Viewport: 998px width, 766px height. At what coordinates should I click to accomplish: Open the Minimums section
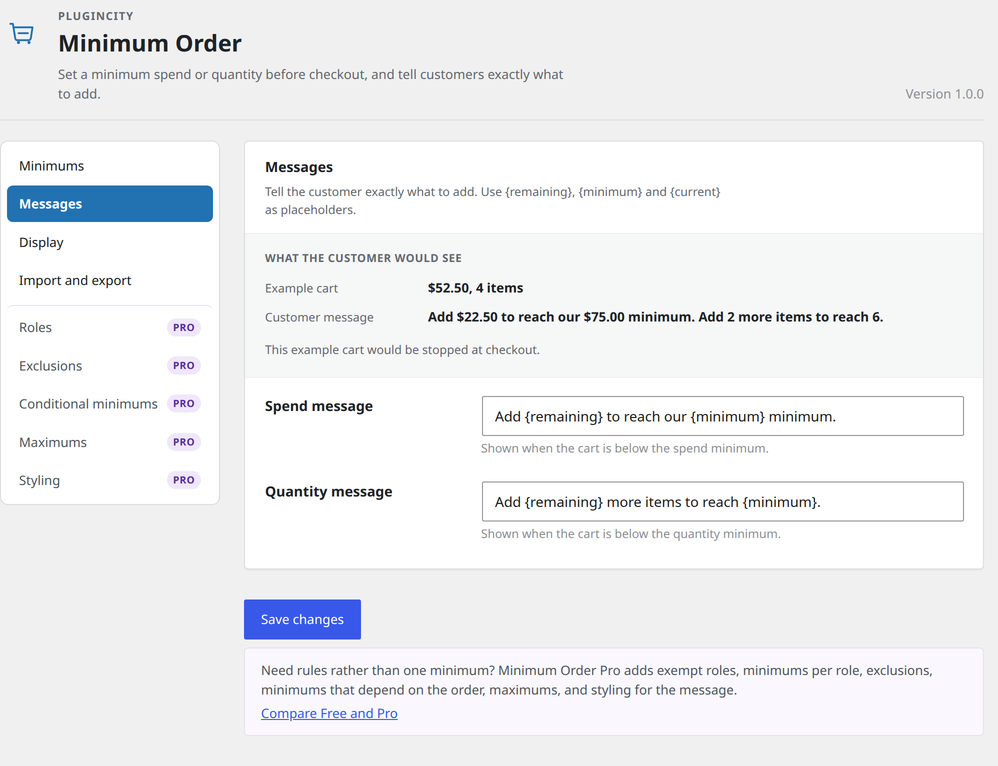click(x=109, y=166)
